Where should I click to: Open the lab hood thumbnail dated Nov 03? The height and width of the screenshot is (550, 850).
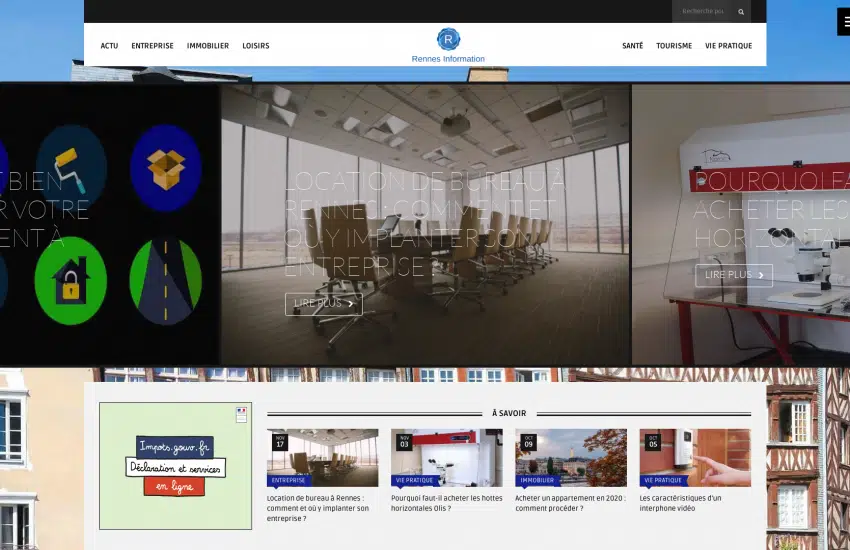pos(447,457)
